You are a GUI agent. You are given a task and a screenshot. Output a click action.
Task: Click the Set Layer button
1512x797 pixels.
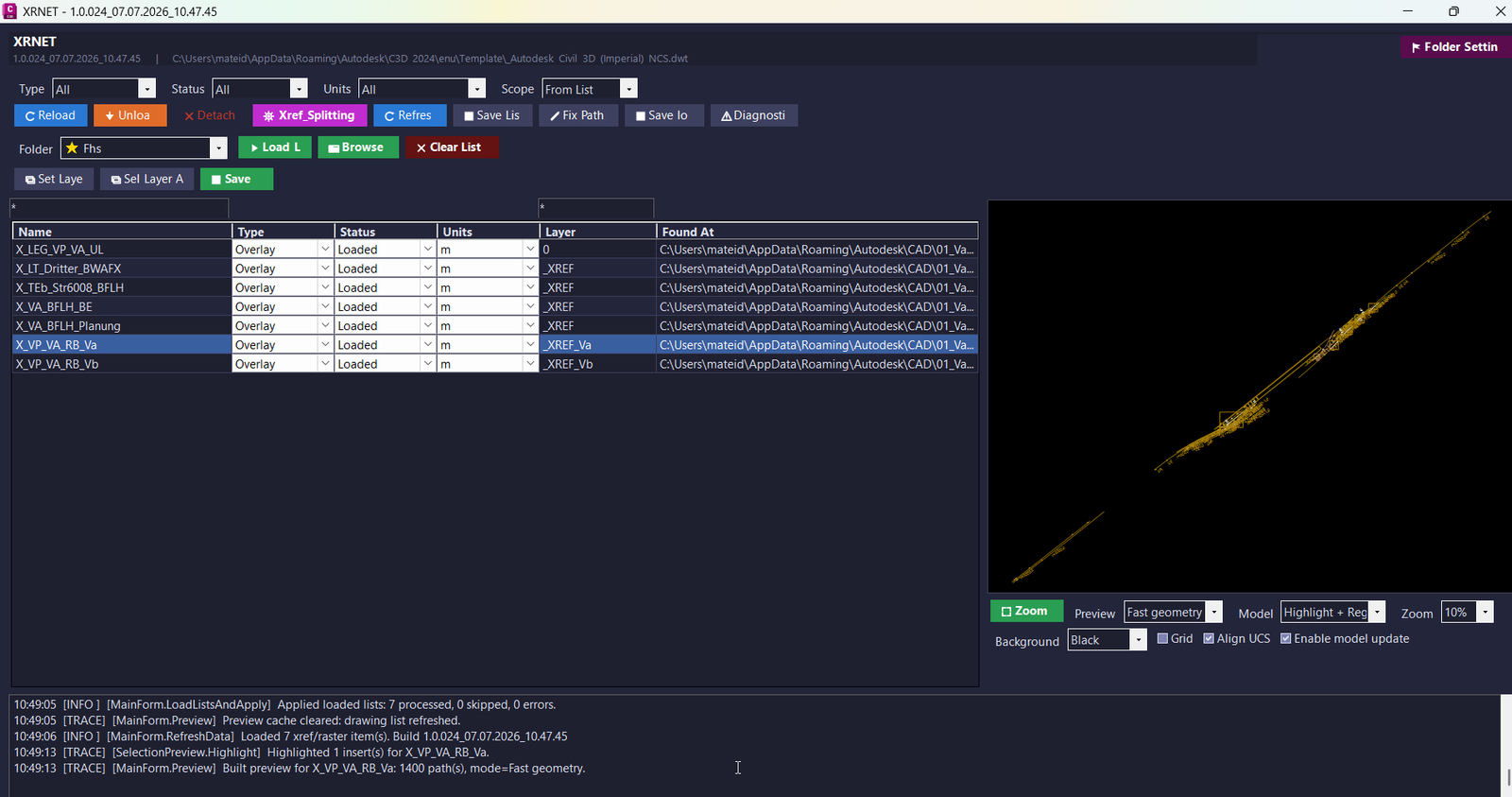click(x=54, y=179)
